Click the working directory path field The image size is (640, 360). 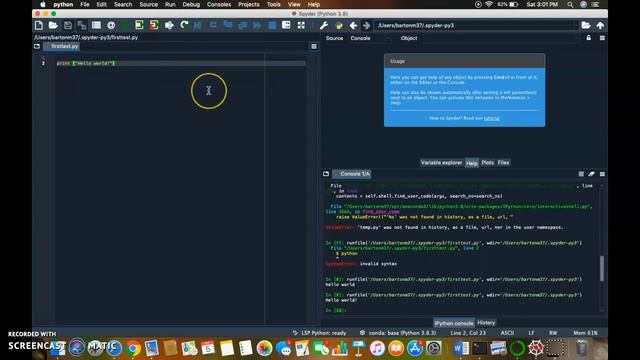pyautogui.click(x=476, y=25)
